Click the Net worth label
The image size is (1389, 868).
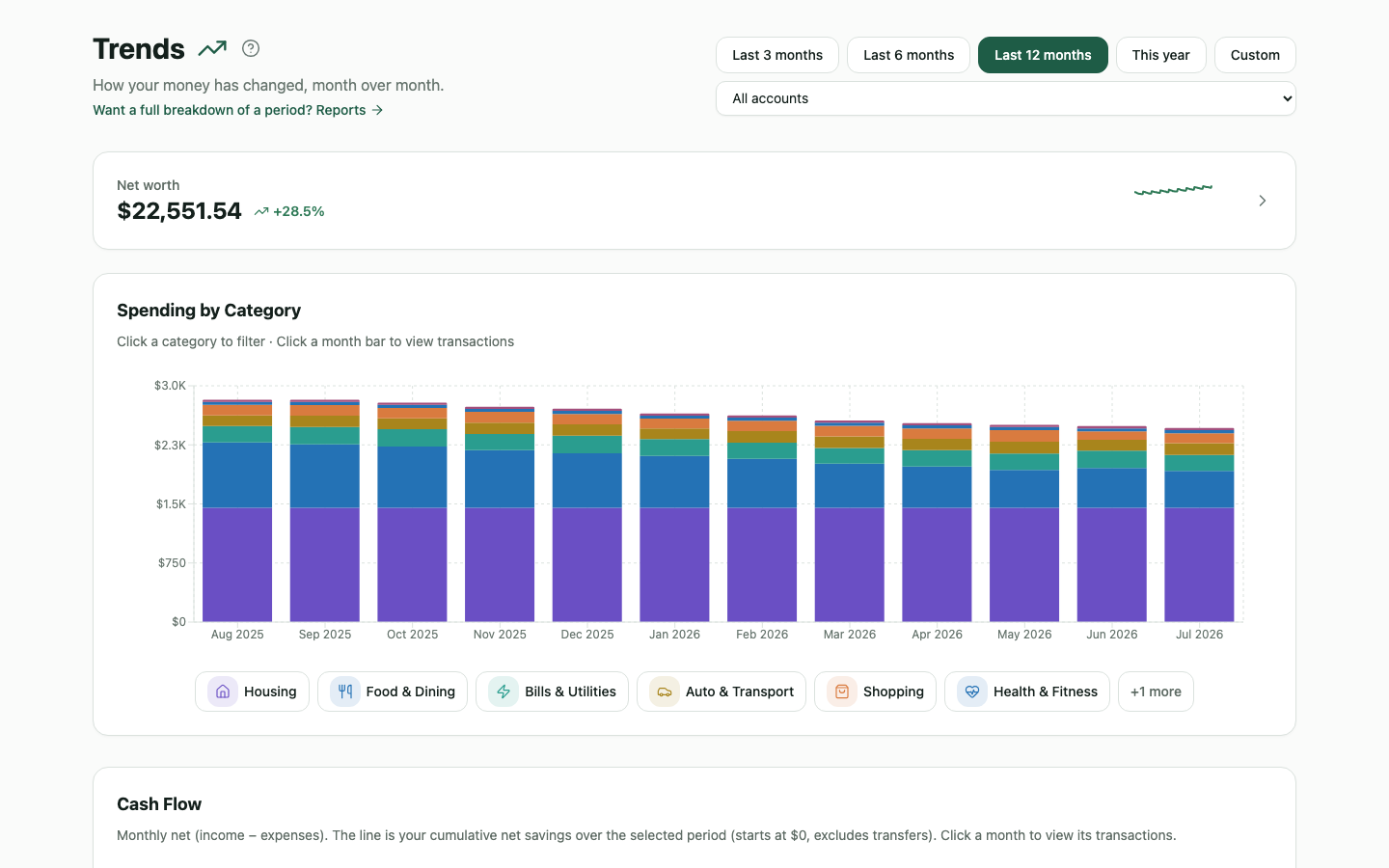[x=149, y=185]
